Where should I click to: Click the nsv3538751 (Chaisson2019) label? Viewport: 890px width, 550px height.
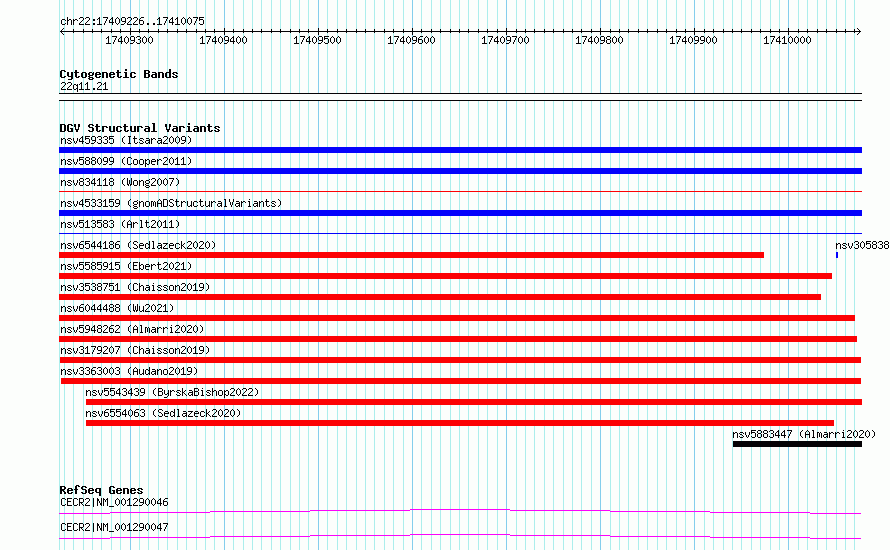[x=135, y=287]
